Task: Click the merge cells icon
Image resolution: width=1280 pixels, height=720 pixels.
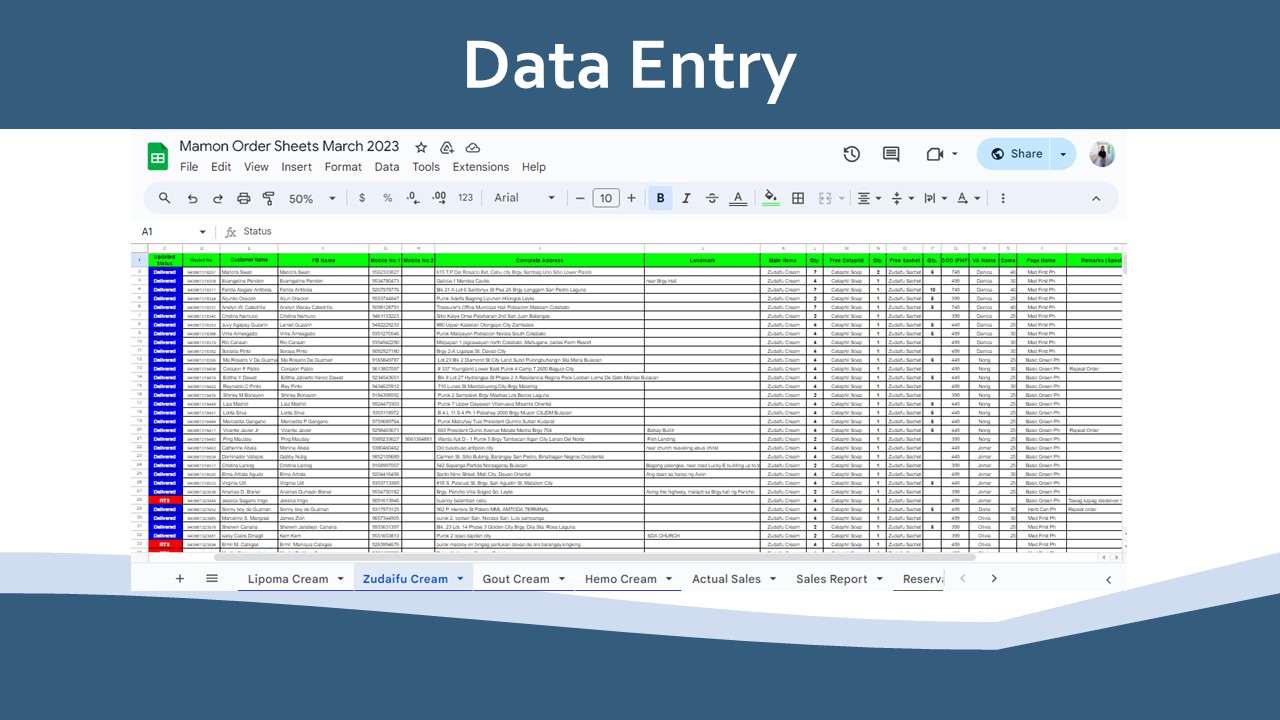Action: pos(825,198)
